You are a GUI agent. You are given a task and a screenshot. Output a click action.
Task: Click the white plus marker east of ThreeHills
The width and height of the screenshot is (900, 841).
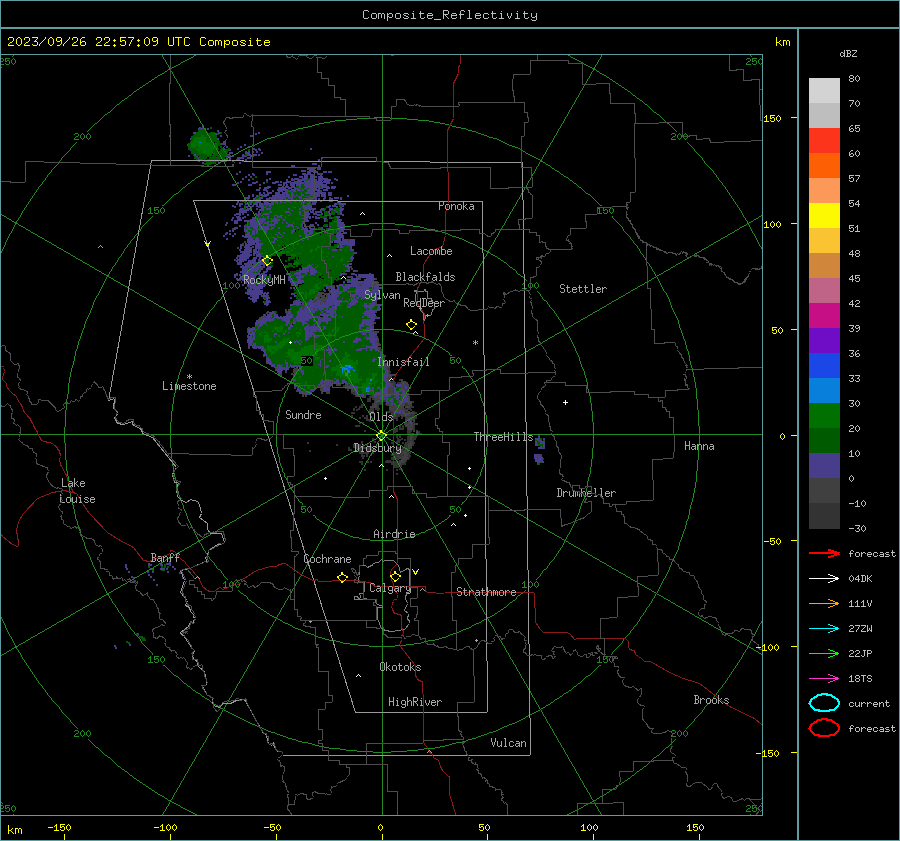tap(565, 402)
